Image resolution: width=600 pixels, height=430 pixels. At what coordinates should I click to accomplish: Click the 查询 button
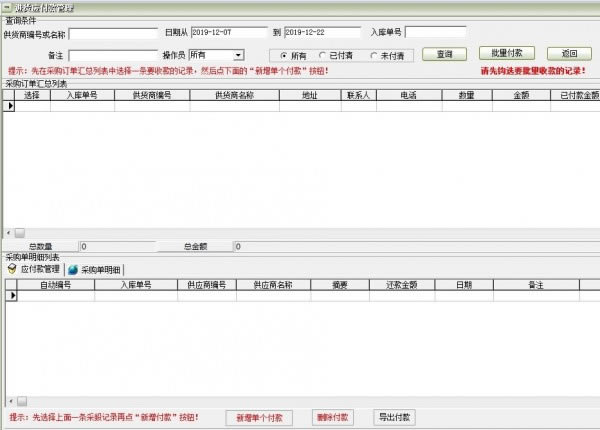pos(444,54)
